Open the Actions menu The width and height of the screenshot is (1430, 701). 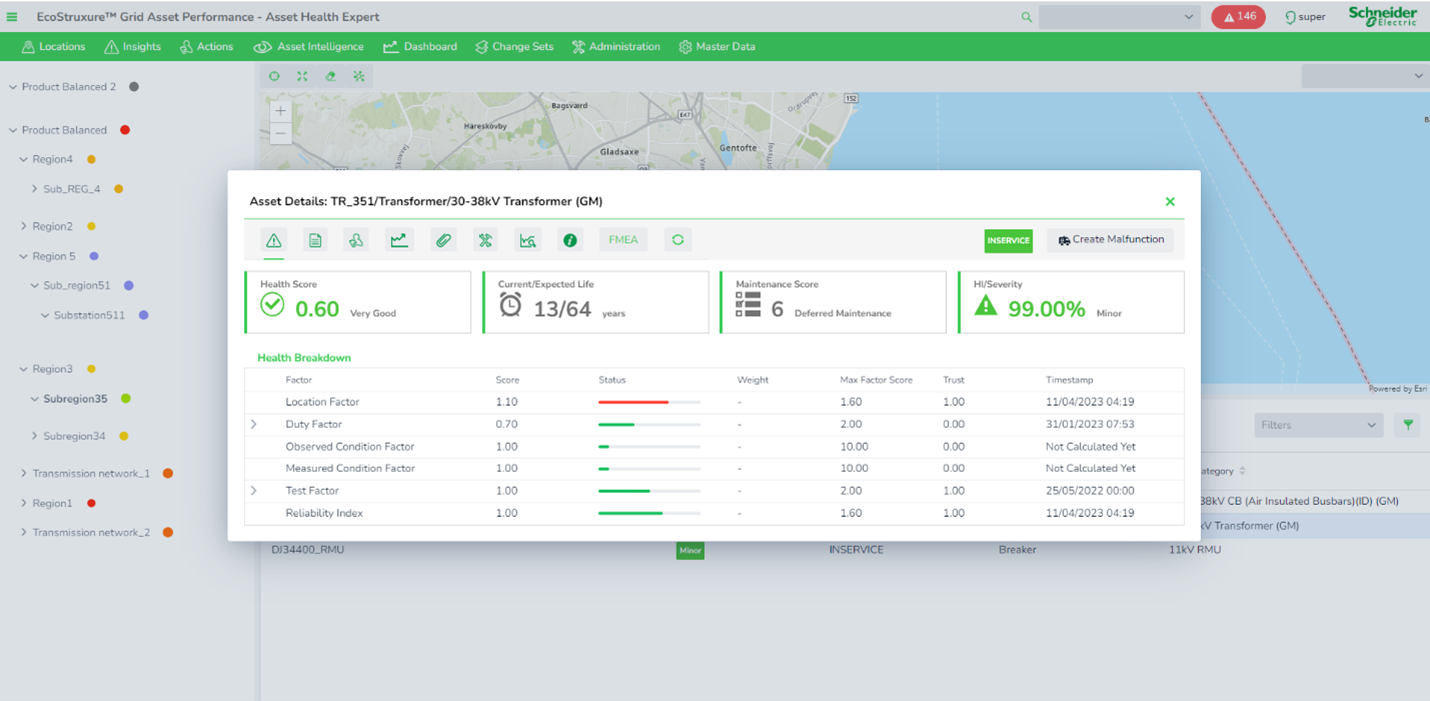[206, 47]
